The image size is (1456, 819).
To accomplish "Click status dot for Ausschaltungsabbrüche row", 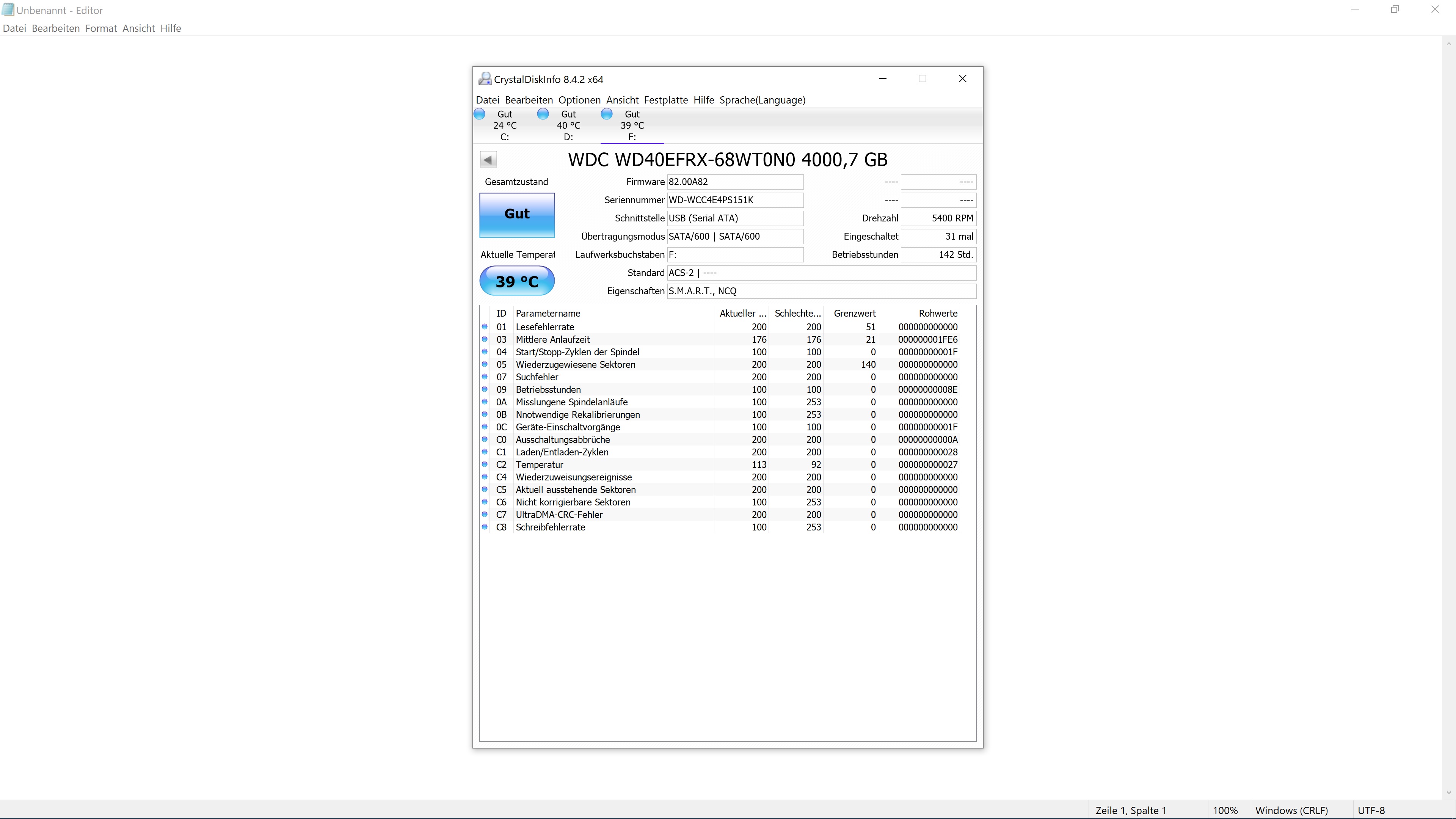I will tap(485, 439).
